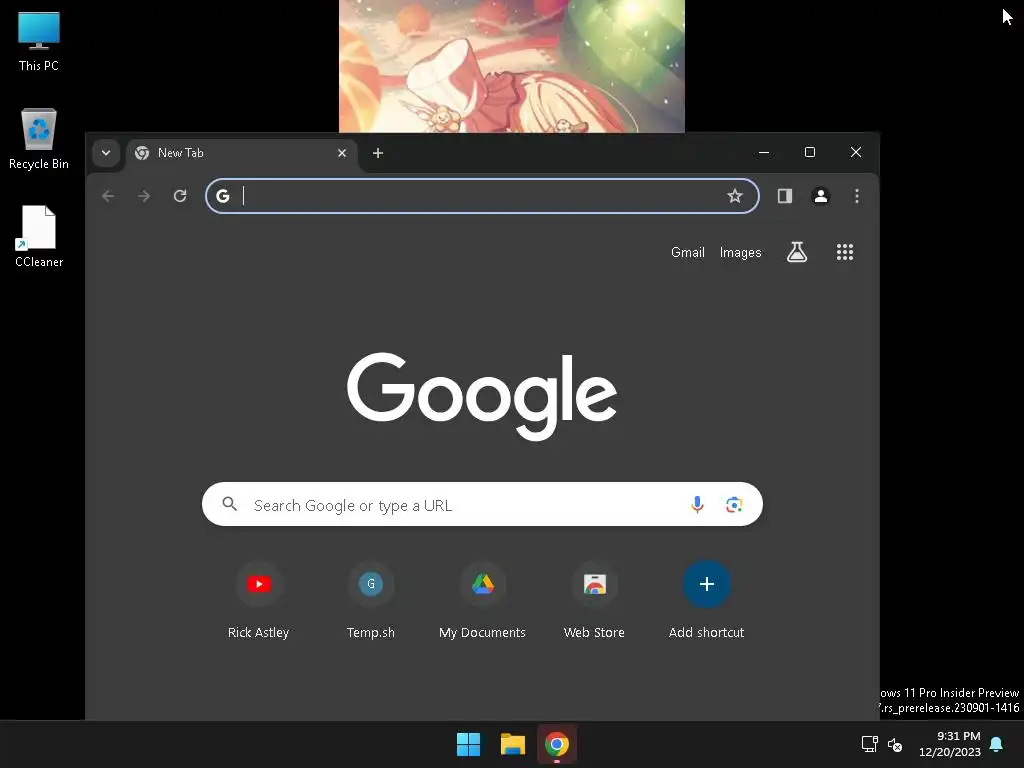This screenshot has width=1024, height=768.
Task: Open the clock showing 9:31 PM
Action: (950, 744)
